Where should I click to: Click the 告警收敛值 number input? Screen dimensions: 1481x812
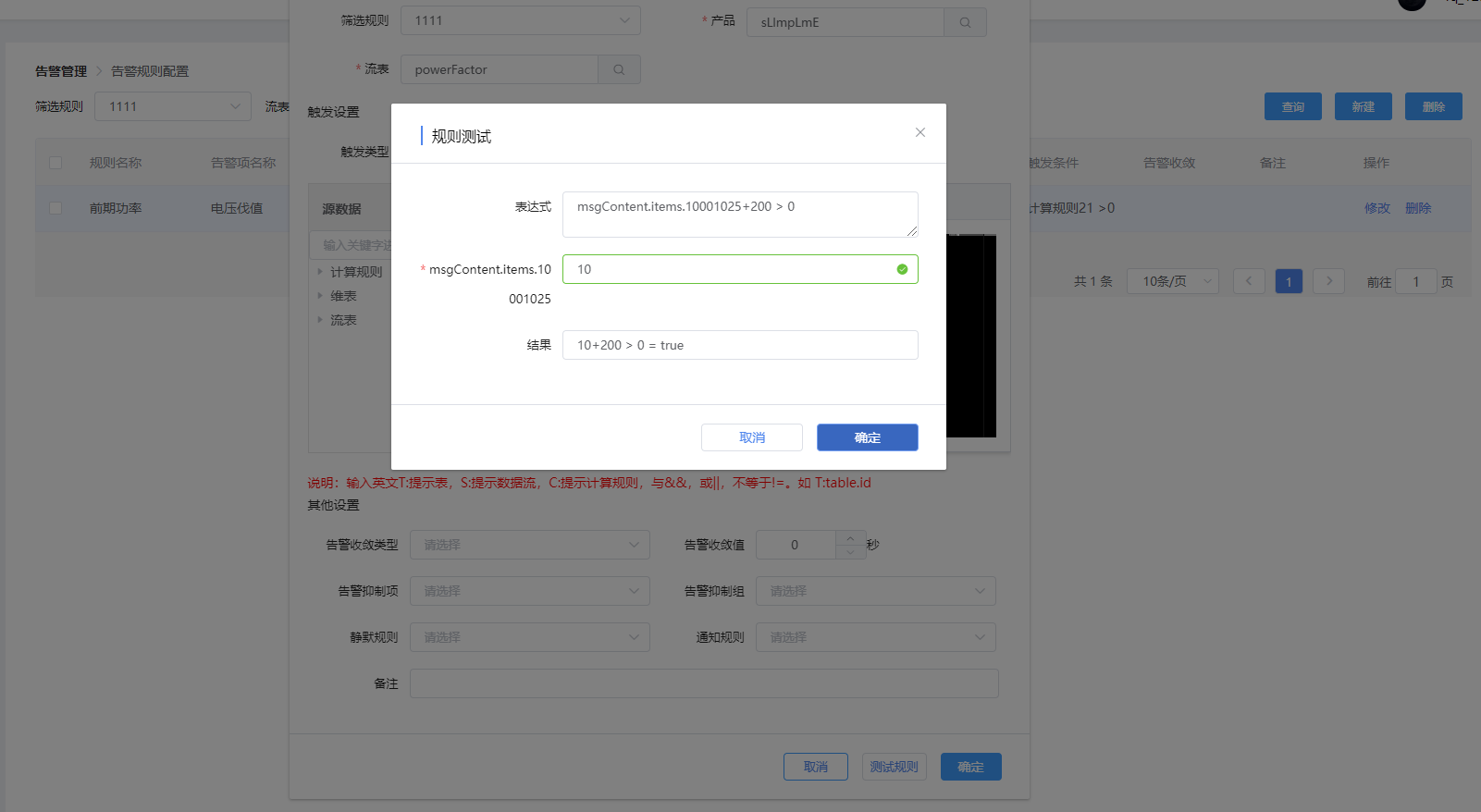tap(795, 545)
